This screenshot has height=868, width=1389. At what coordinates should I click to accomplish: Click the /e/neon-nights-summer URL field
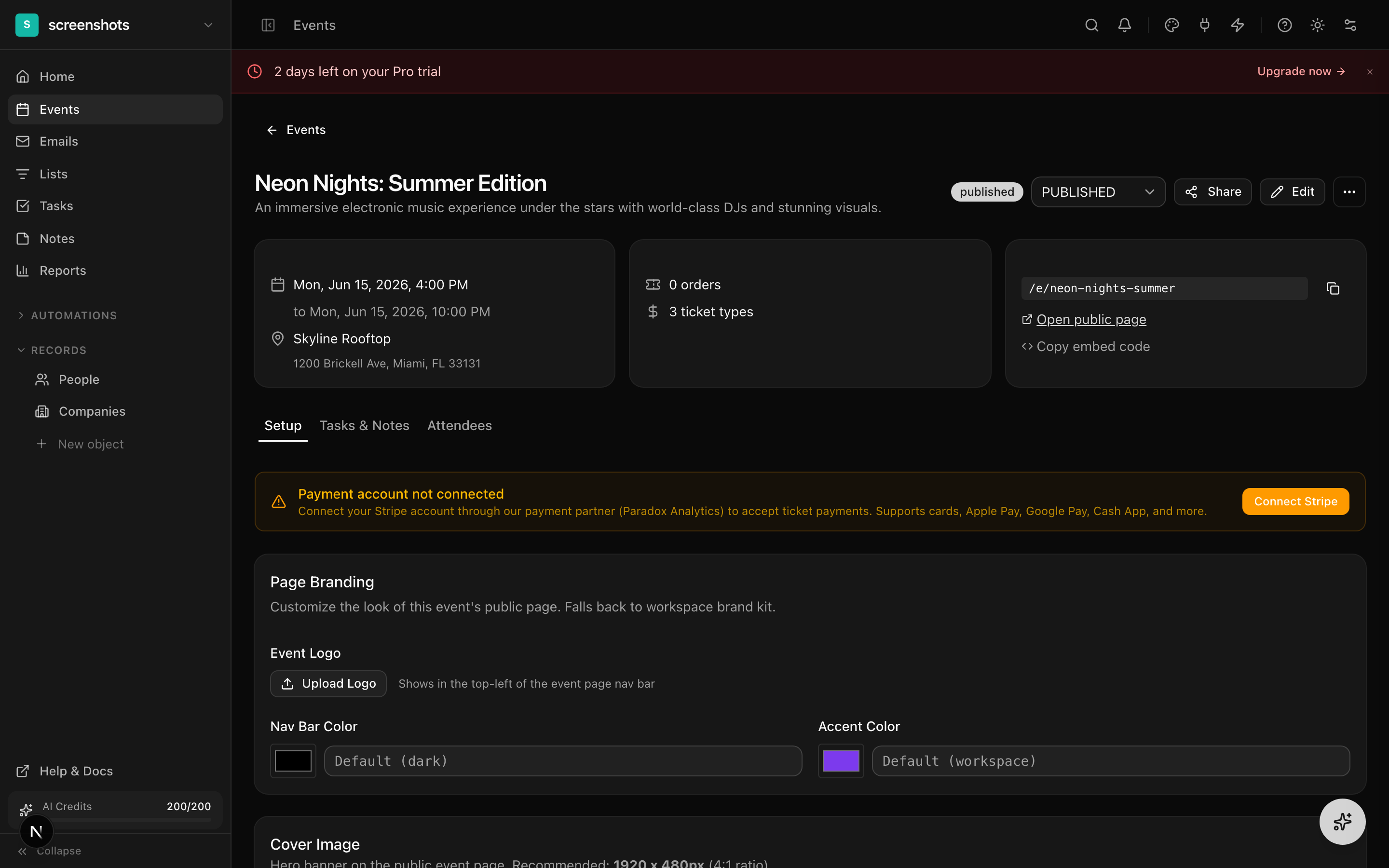(x=1164, y=288)
